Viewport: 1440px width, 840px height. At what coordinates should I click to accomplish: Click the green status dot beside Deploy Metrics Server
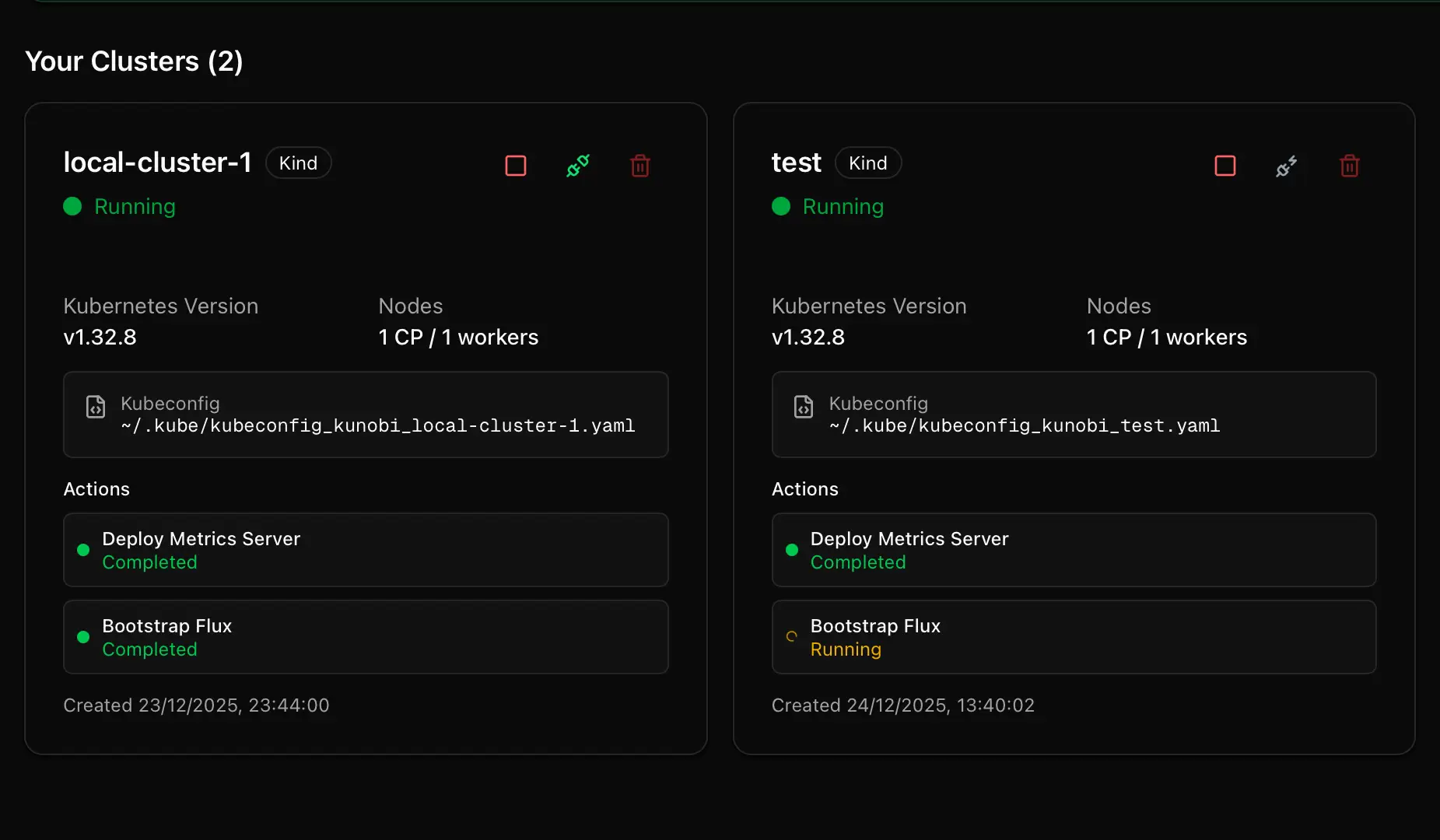(x=83, y=549)
